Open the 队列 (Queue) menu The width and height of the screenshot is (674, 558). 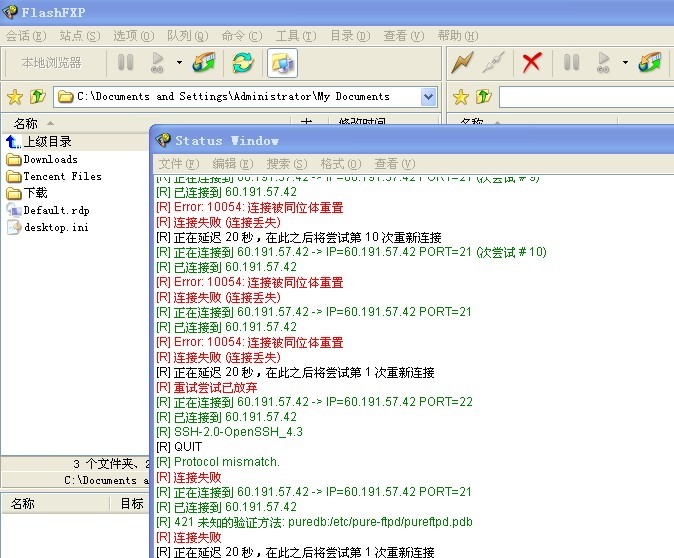point(187,36)
